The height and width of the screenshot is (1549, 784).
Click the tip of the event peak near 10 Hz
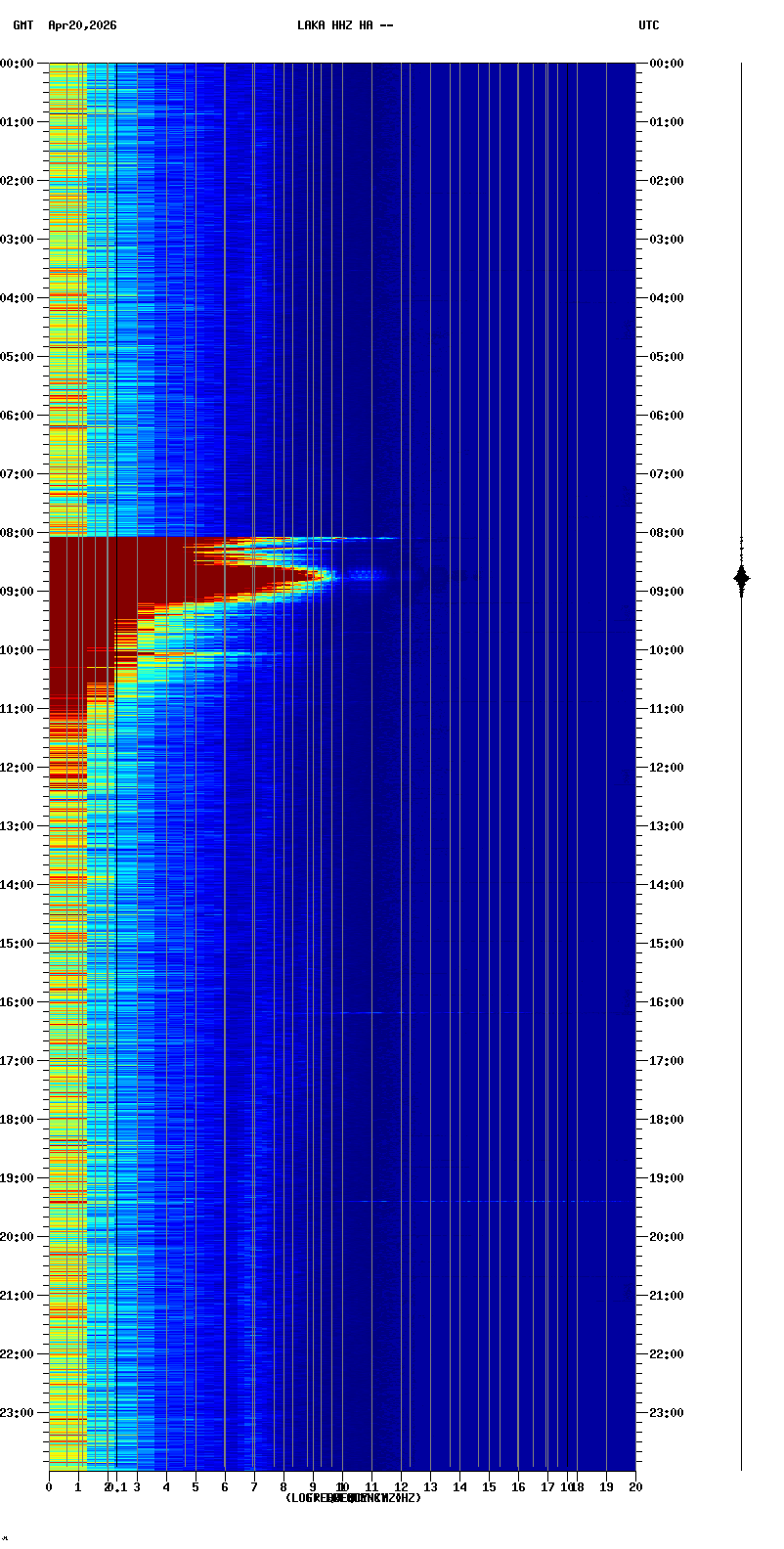point(337,575)
